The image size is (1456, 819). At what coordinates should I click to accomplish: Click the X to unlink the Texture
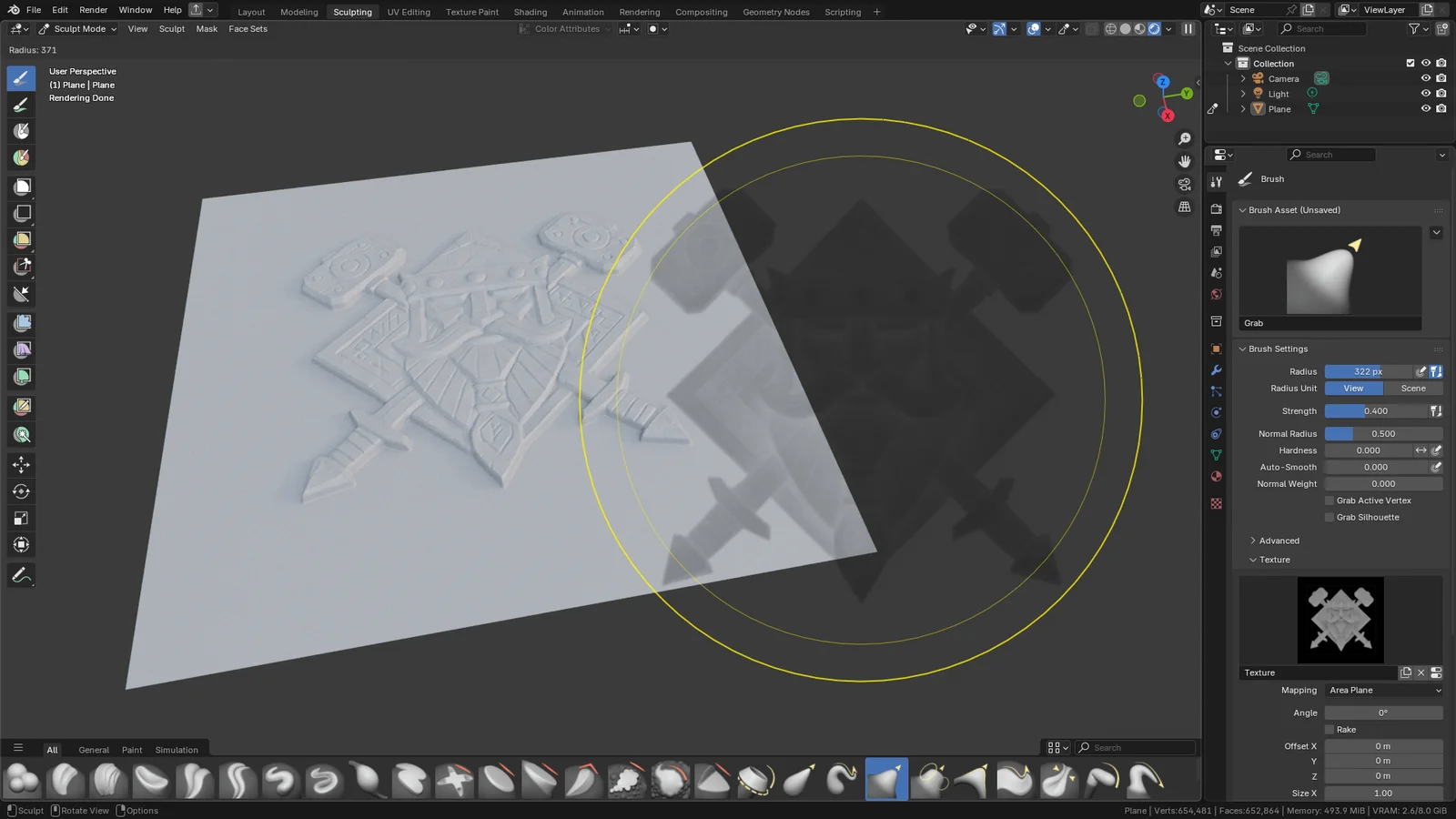tap(1421, 672)
